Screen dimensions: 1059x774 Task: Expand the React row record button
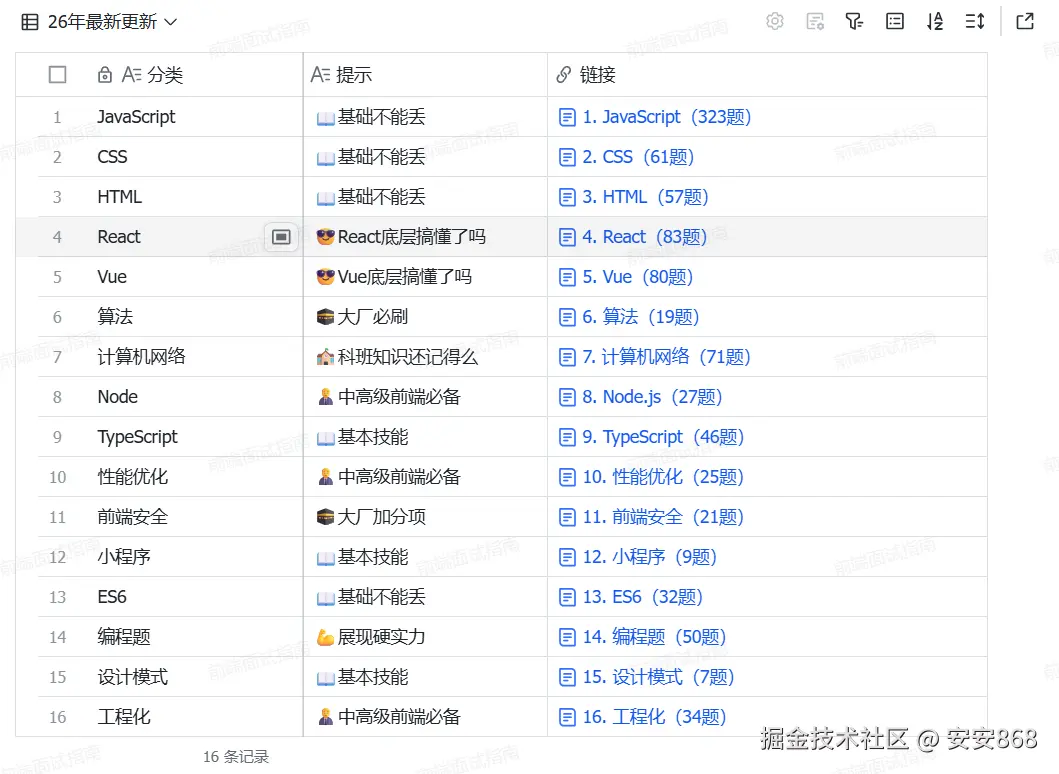281,237
